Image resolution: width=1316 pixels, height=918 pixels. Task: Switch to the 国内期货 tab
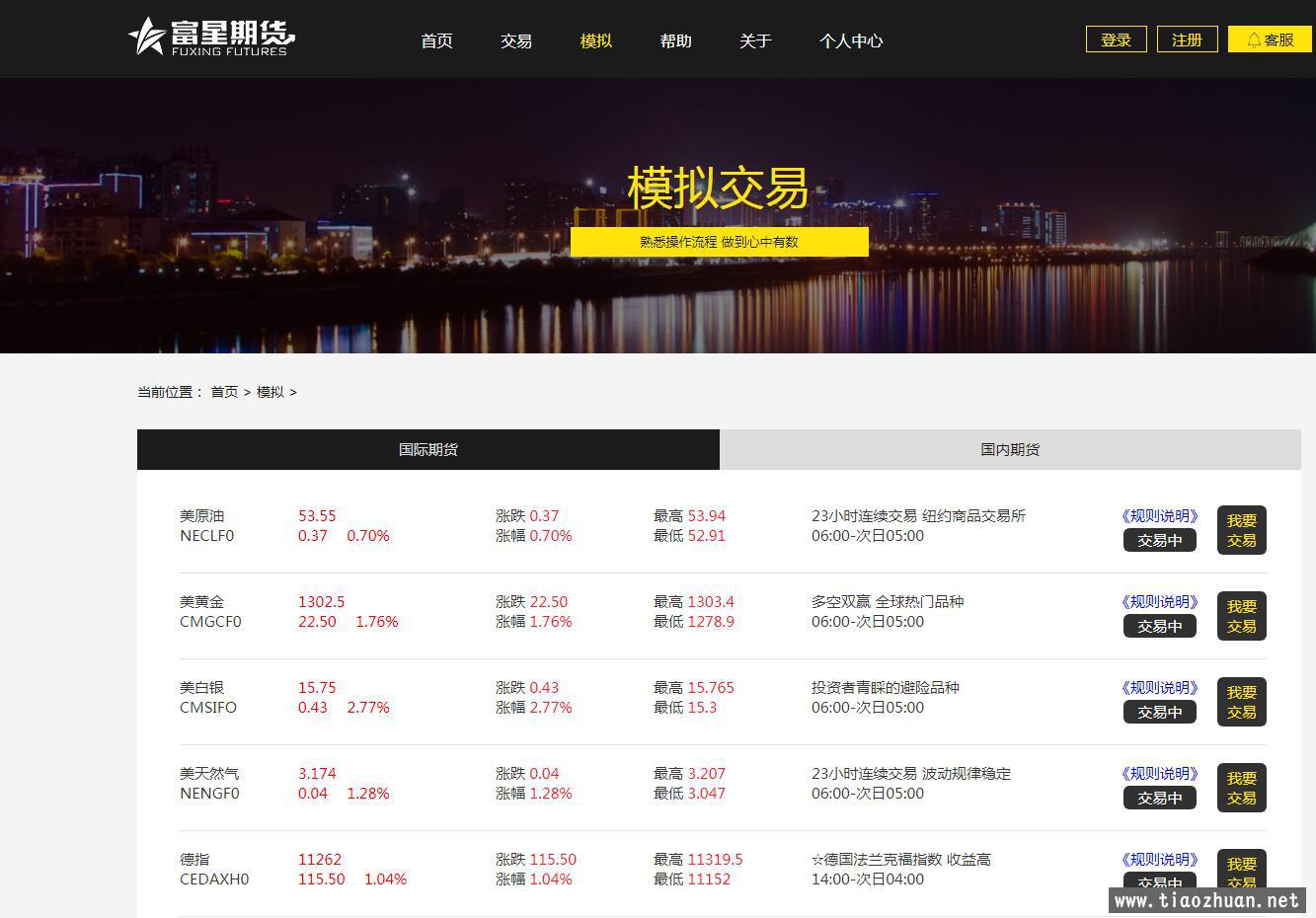tap(1010, 449)
